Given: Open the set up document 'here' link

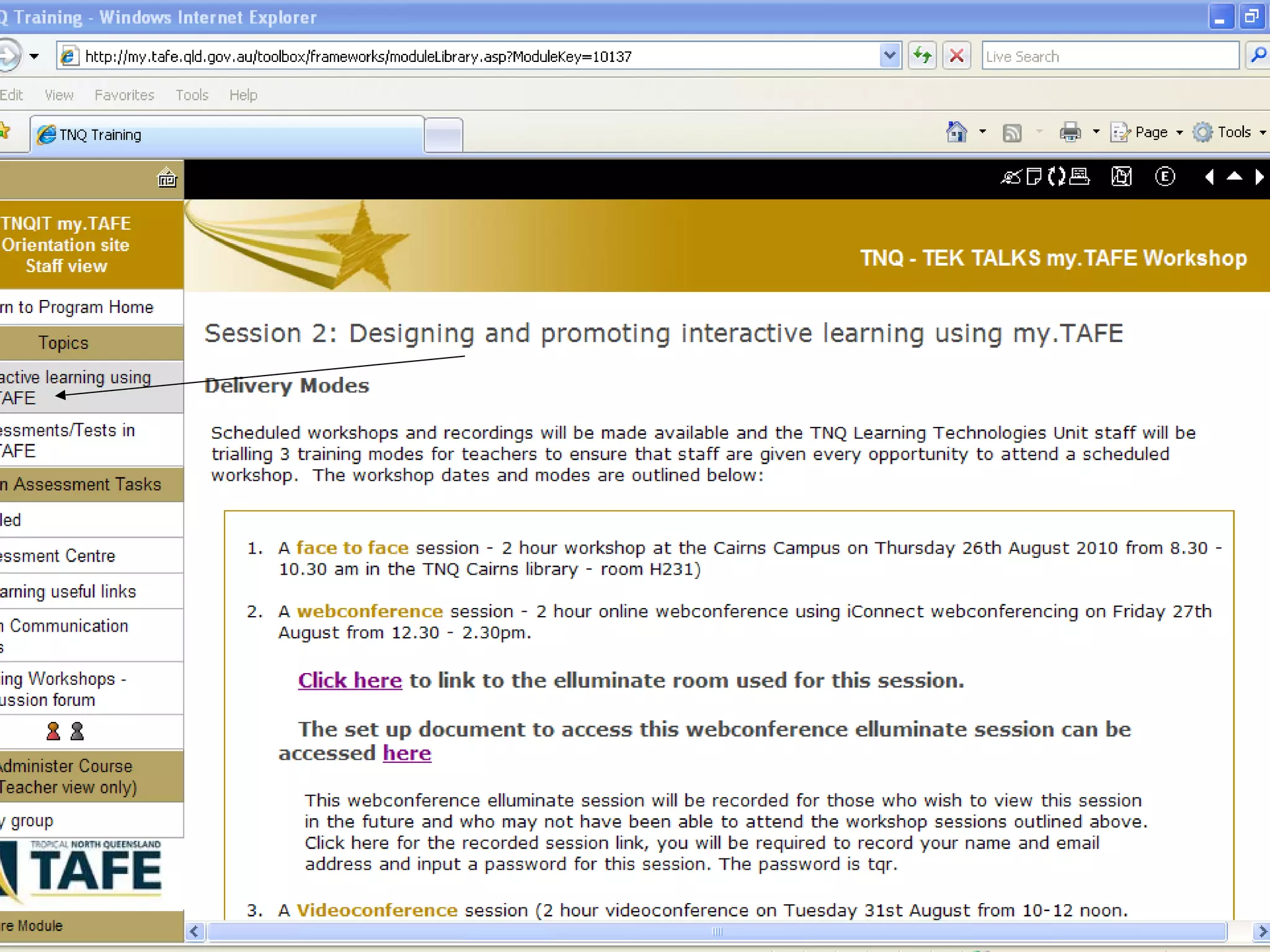Looking at the screenshot, I should coord(407,753).
